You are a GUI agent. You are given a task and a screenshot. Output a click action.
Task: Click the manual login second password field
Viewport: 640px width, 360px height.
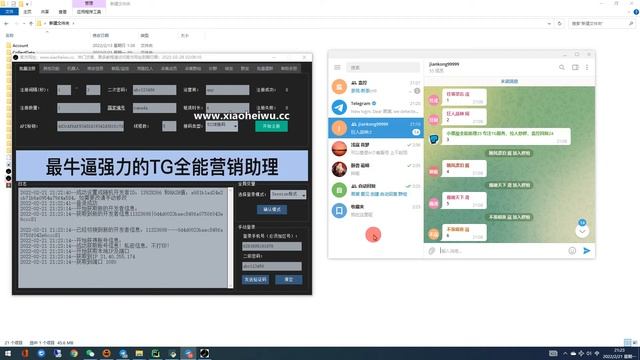(x=272, y=266)
